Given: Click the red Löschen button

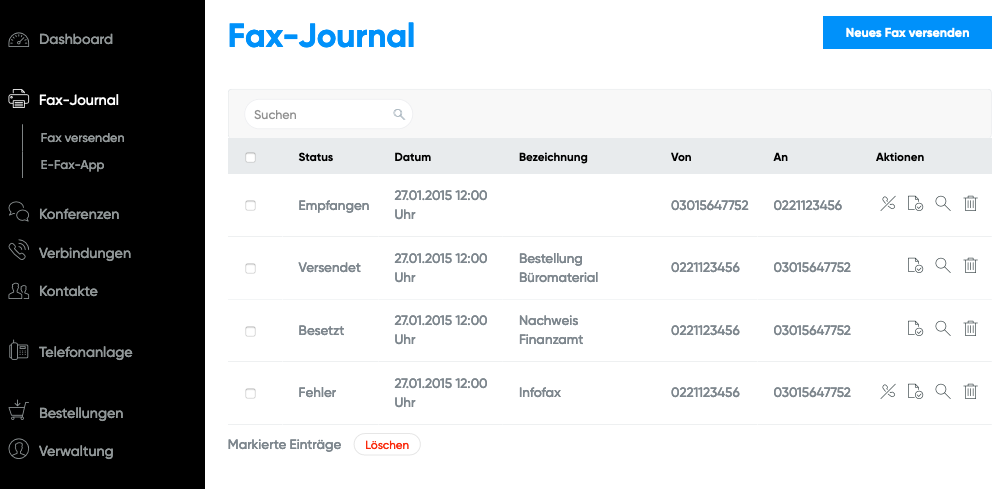Looking at the screenshot, I should 387,445.
